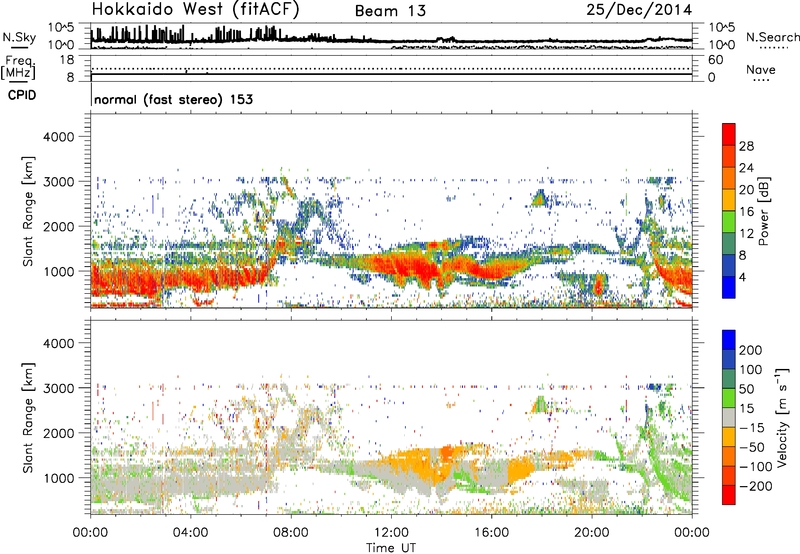800x554 pixels.
Task: Click the '4000' tick of the power panel
Action: [x=58, y=137]
